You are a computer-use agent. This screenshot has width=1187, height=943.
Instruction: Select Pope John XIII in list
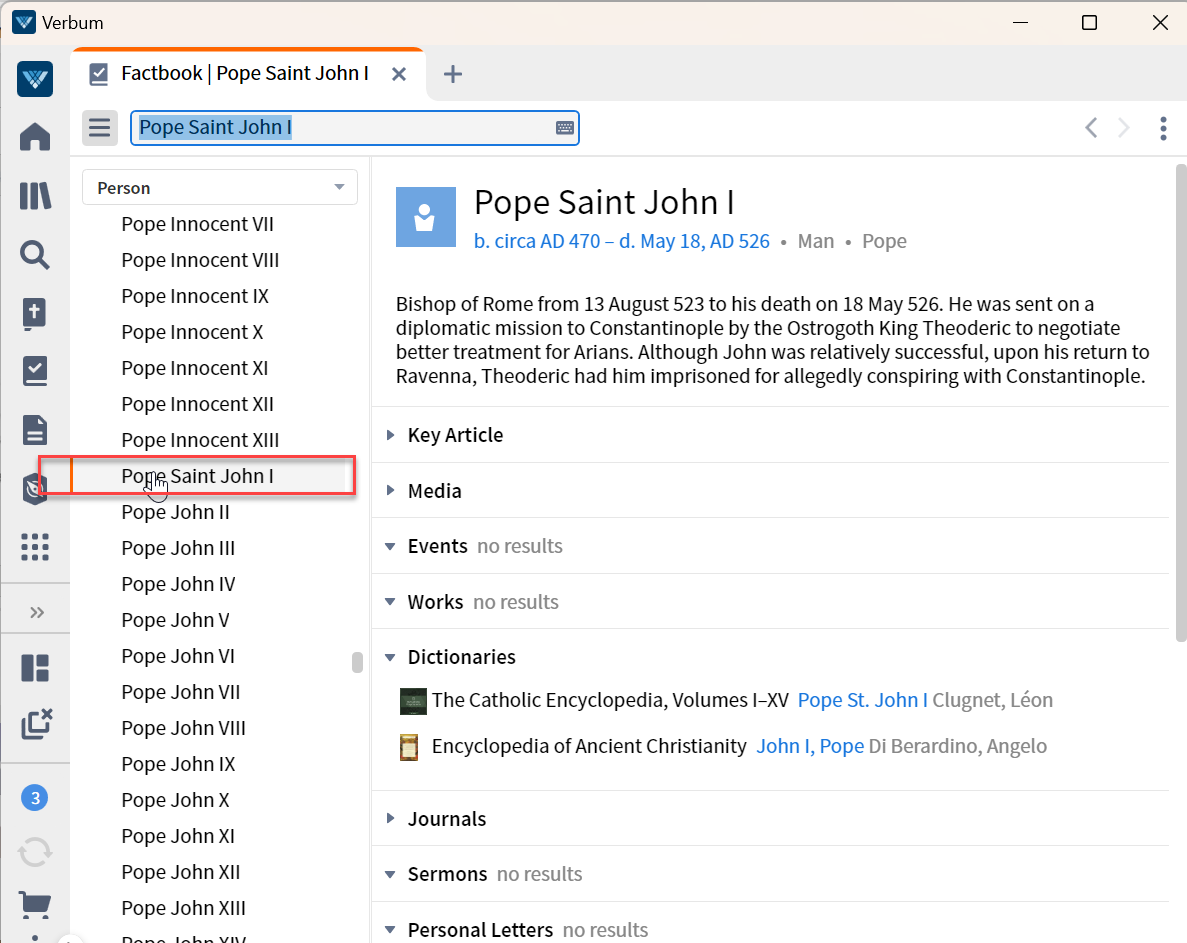click(183, 908)
